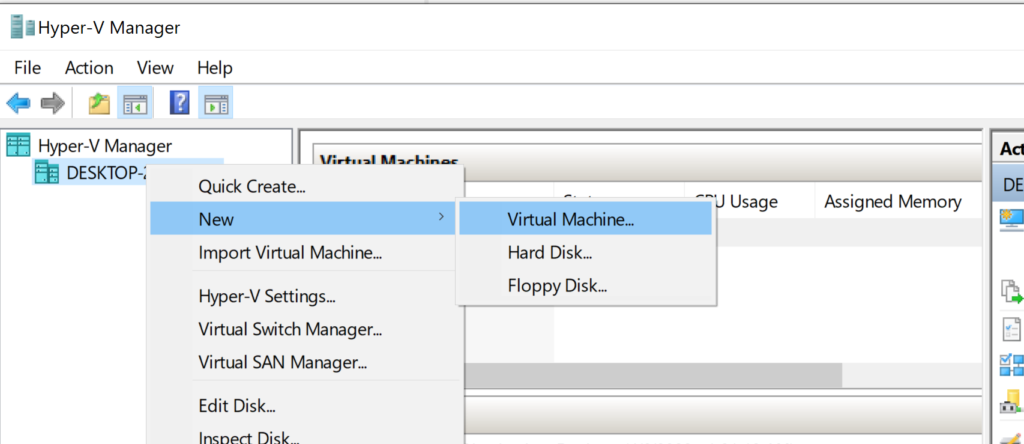The width and height of the screenshot is (1024, 444).
Task: Choose Edit Disk... from context menu
Action: click(303, 405)
